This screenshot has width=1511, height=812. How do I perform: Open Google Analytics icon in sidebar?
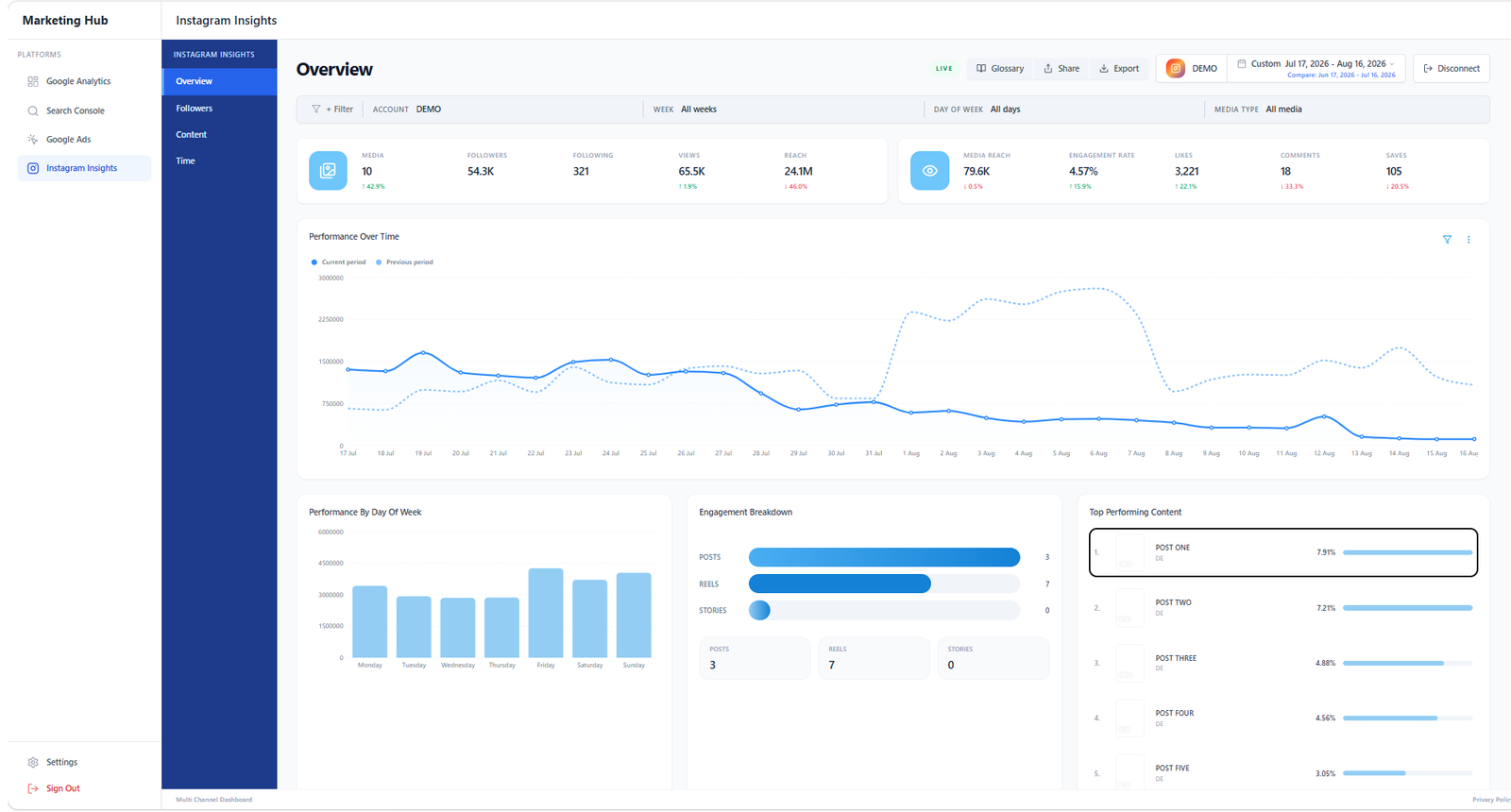33,81
